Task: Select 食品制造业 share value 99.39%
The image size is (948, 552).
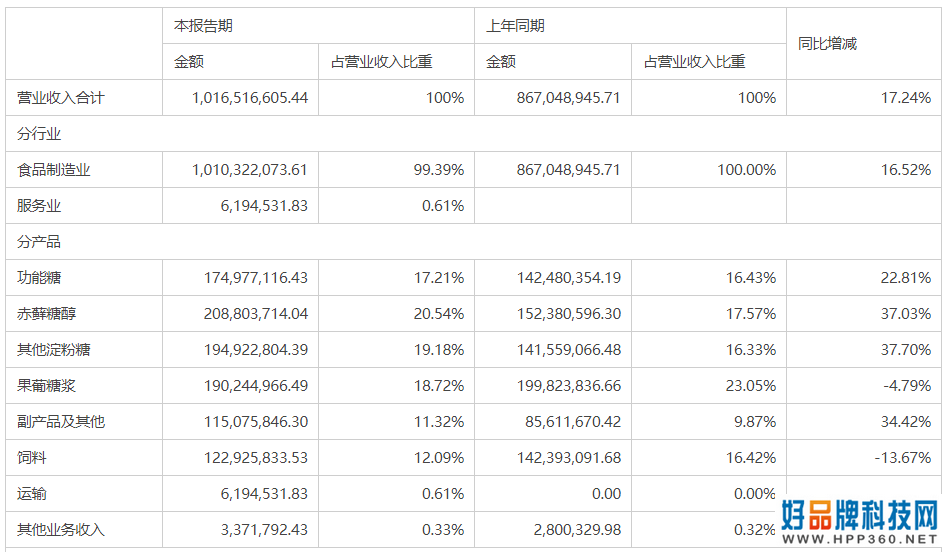Action: click(x=439, y=170)
